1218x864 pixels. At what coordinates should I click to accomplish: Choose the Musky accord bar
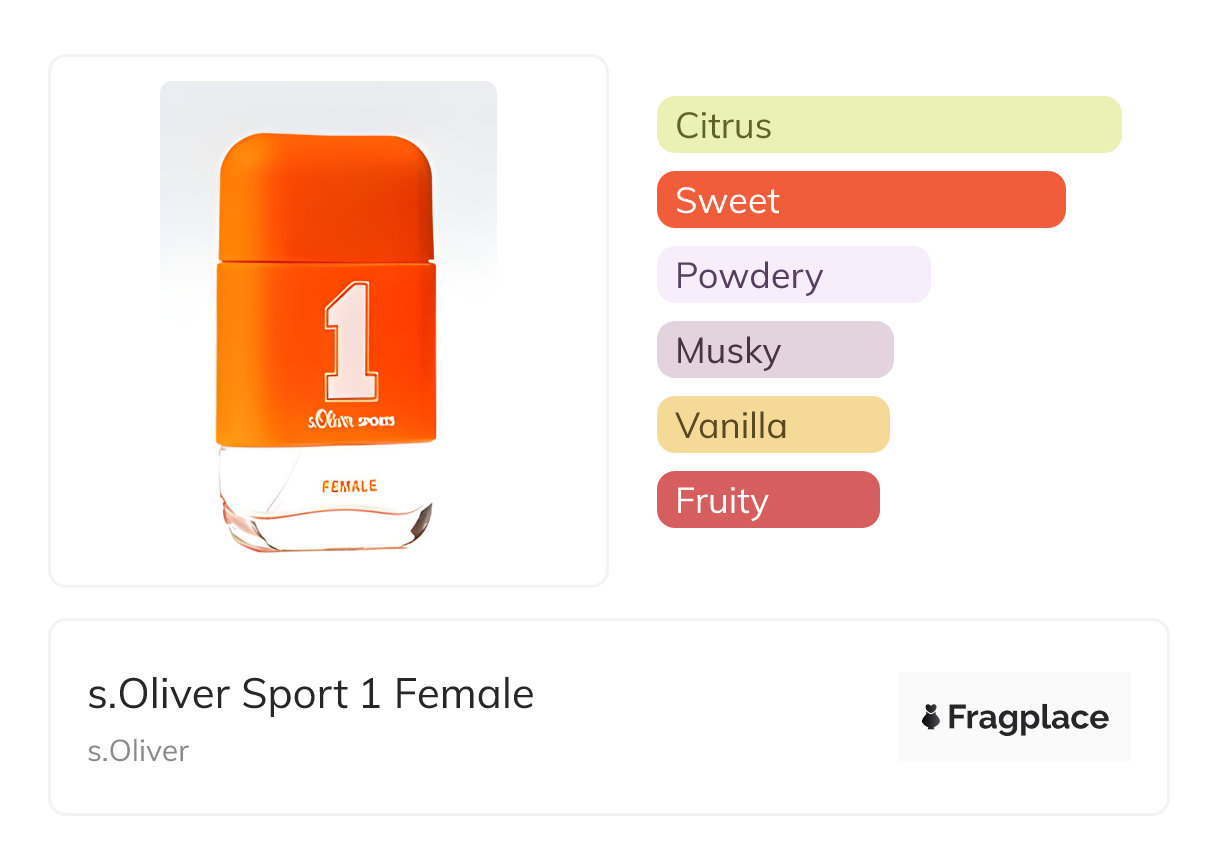pos(774,350)
